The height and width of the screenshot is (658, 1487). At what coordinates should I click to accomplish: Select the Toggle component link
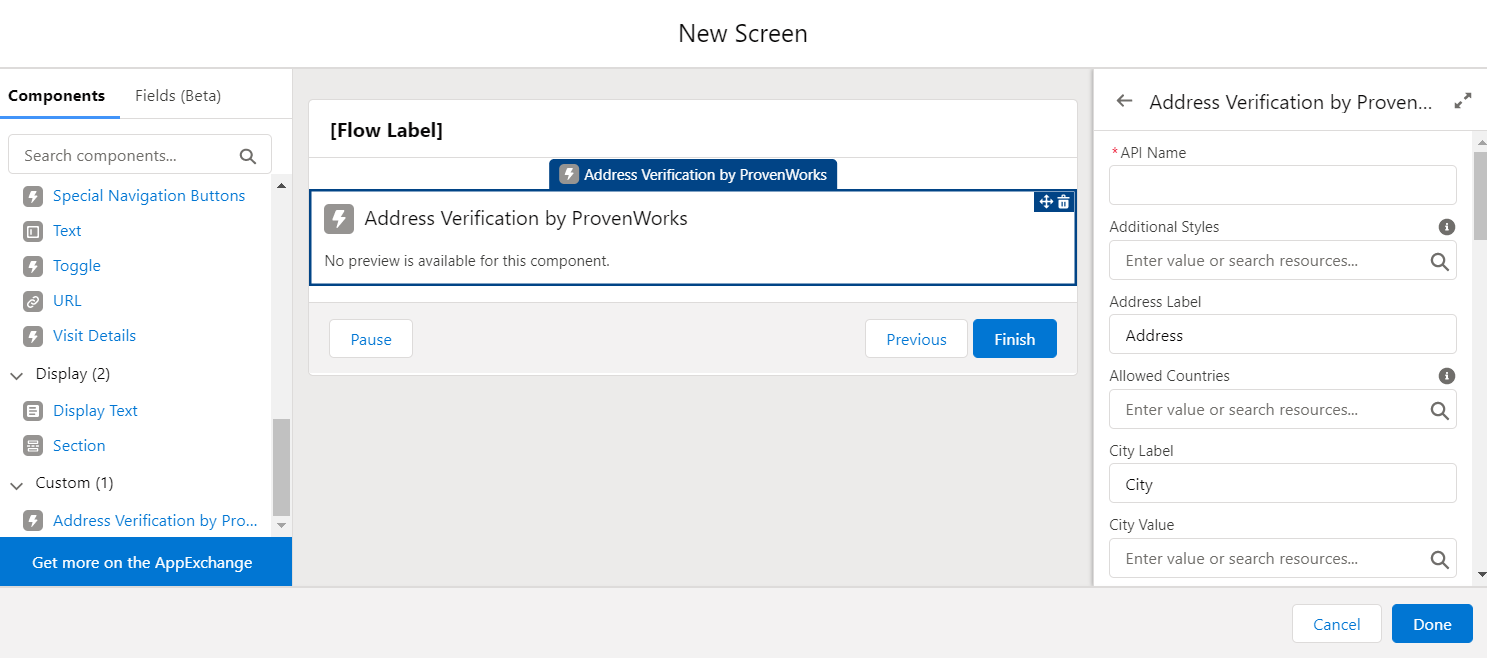tap(77, 266)
